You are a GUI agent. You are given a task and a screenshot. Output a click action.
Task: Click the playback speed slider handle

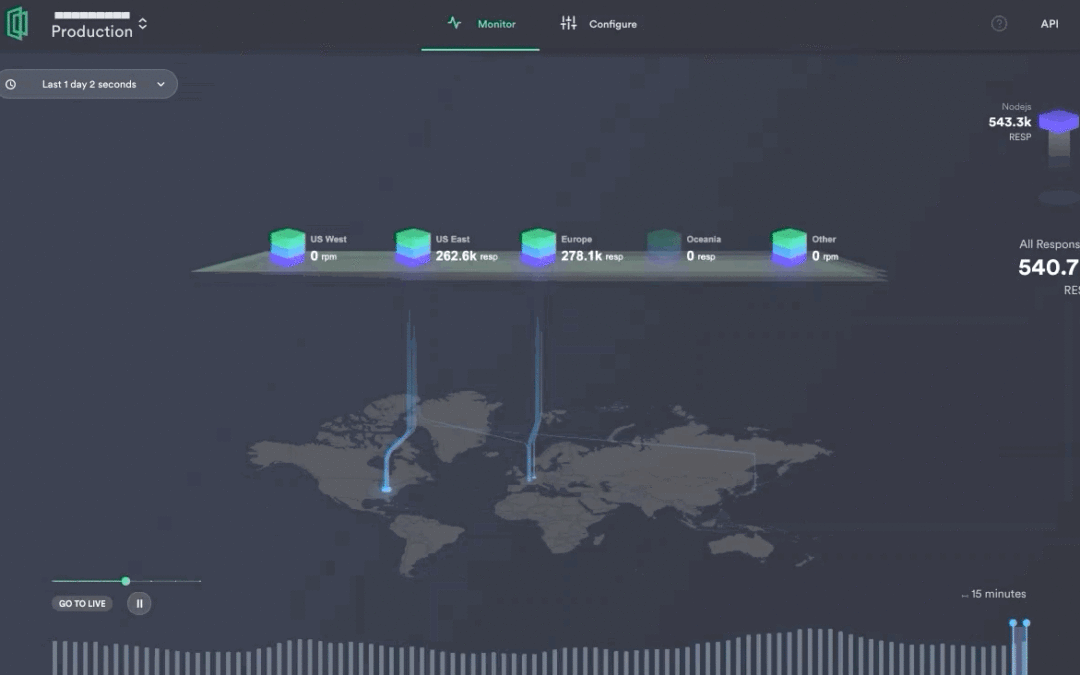125,581
